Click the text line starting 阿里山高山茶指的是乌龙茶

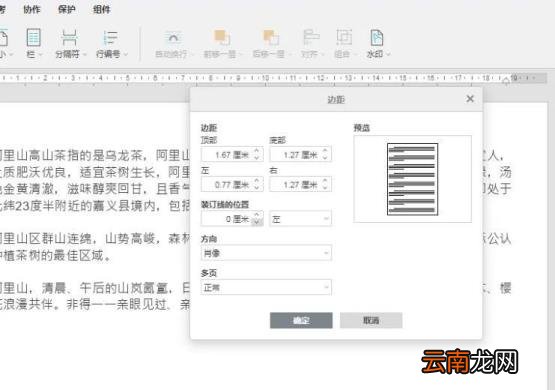(x=95, y=155)
